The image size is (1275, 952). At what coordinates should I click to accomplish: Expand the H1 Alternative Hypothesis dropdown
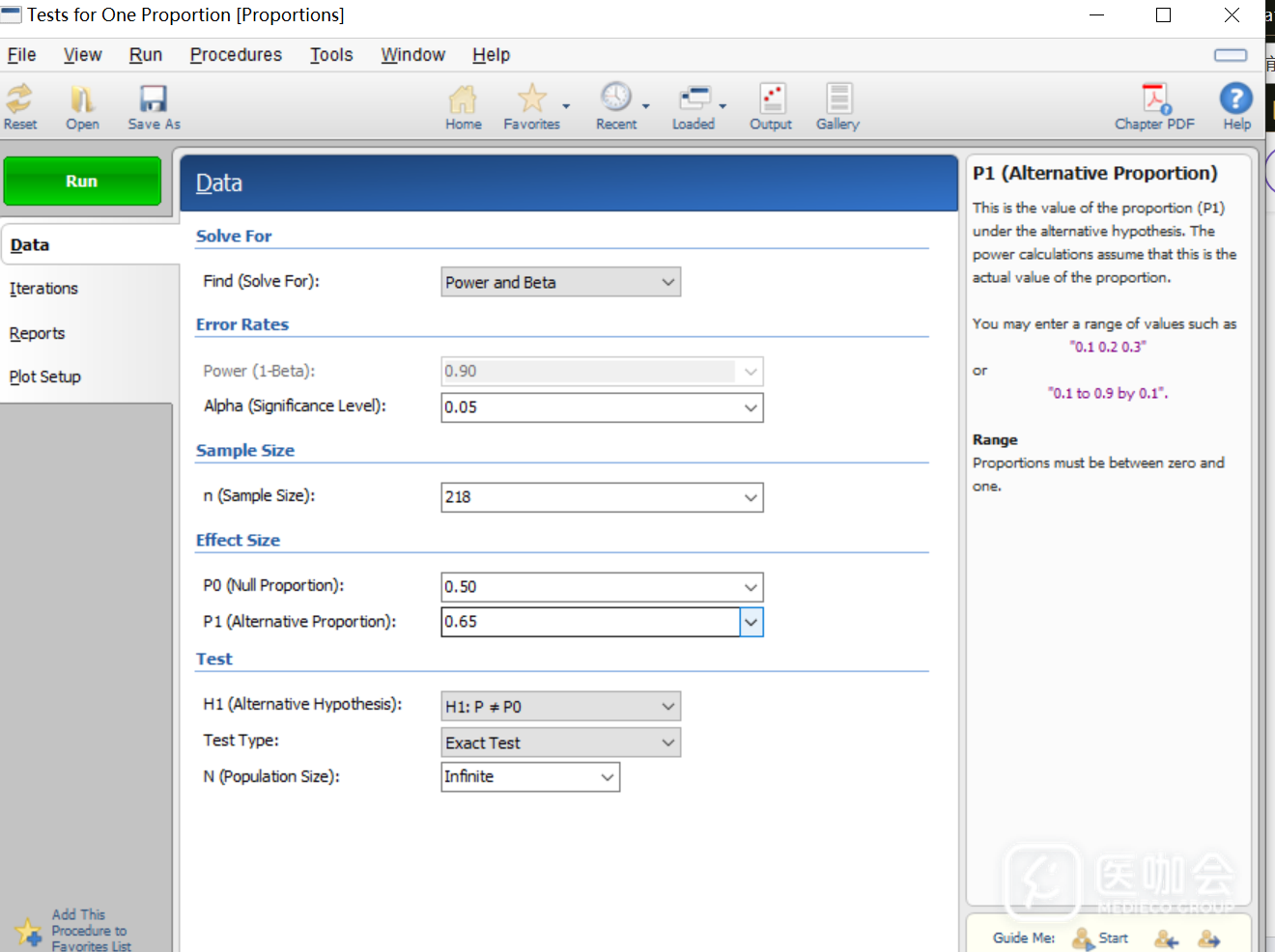point(667,707)
